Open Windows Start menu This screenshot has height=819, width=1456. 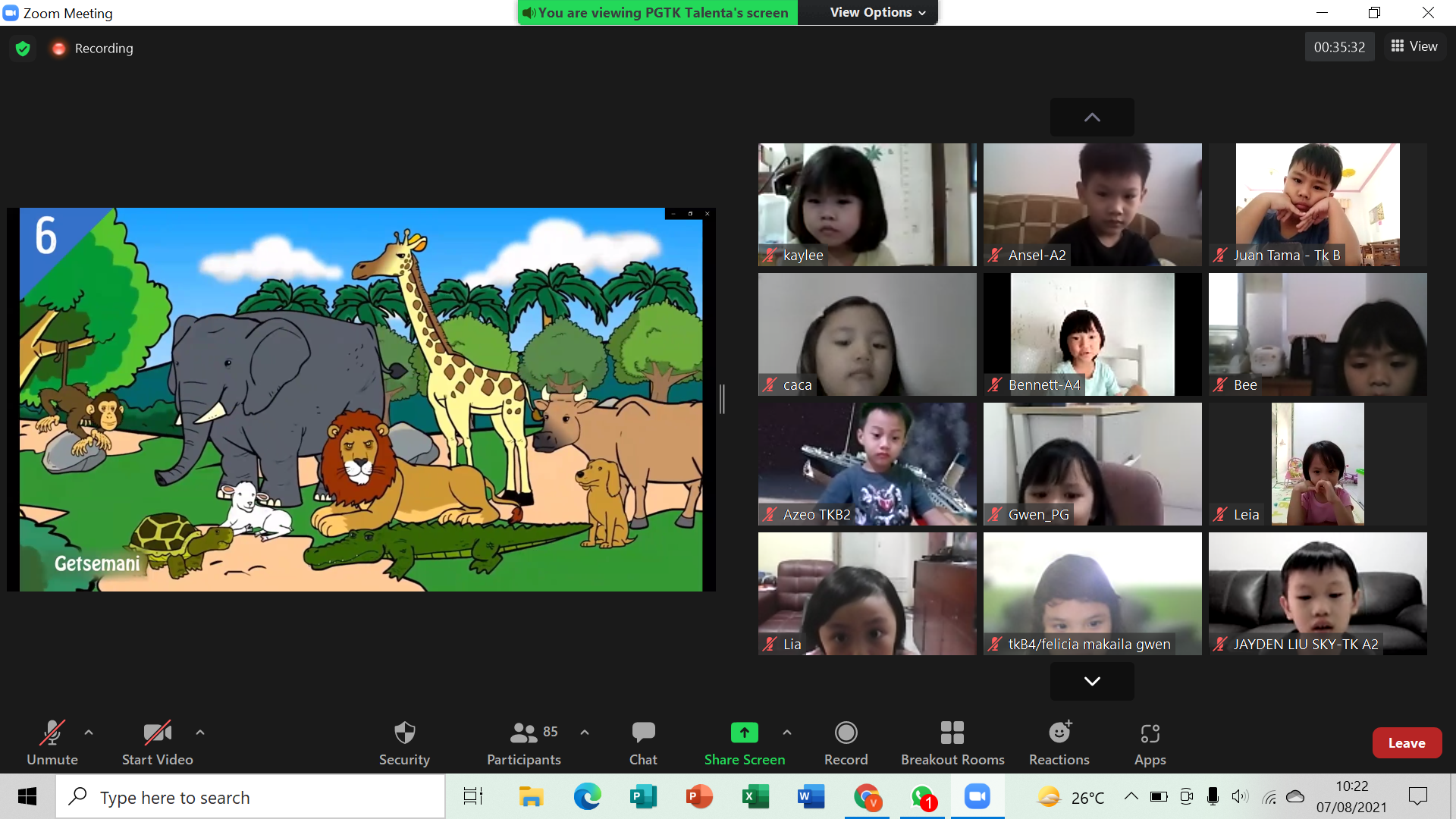coord(27,797)
